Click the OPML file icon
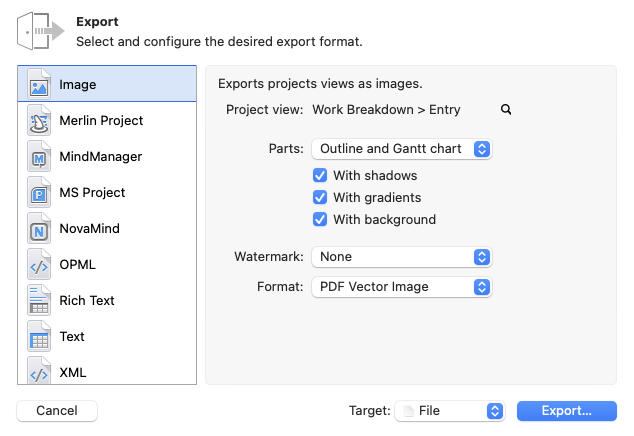 pos(39,264)
